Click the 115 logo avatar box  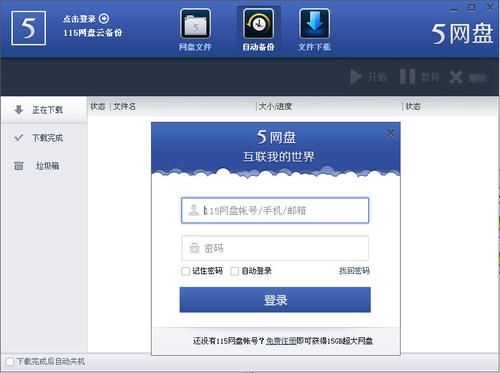pyautogui.click(x=28, y=28)
